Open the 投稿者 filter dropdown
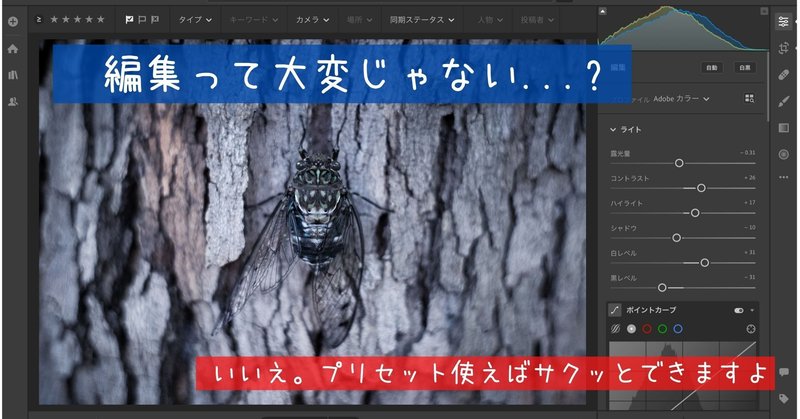The image size is (800, 419). (x=537, y=20)
